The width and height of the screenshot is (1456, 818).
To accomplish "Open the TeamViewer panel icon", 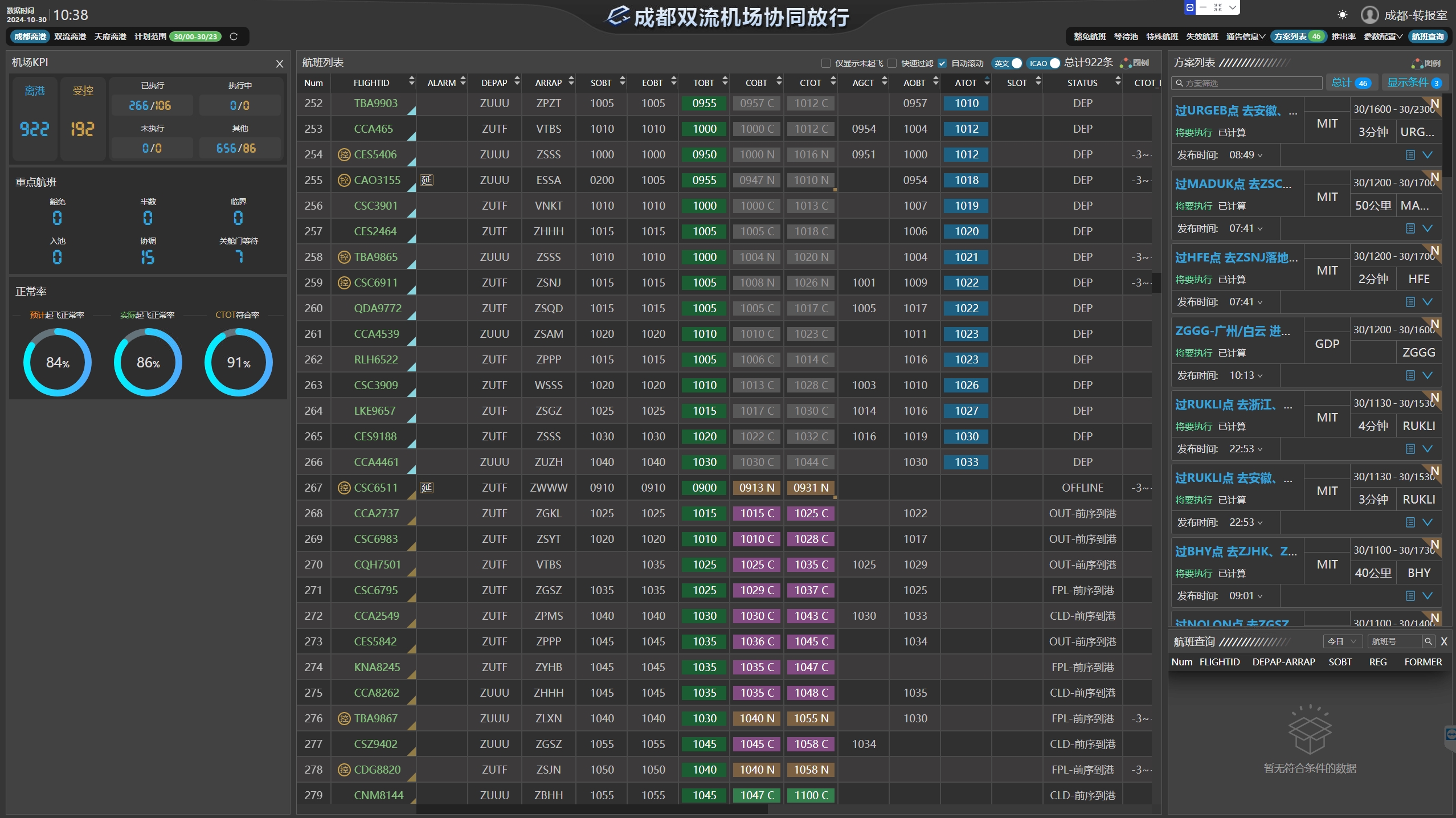I will [x=1189, y=7].
